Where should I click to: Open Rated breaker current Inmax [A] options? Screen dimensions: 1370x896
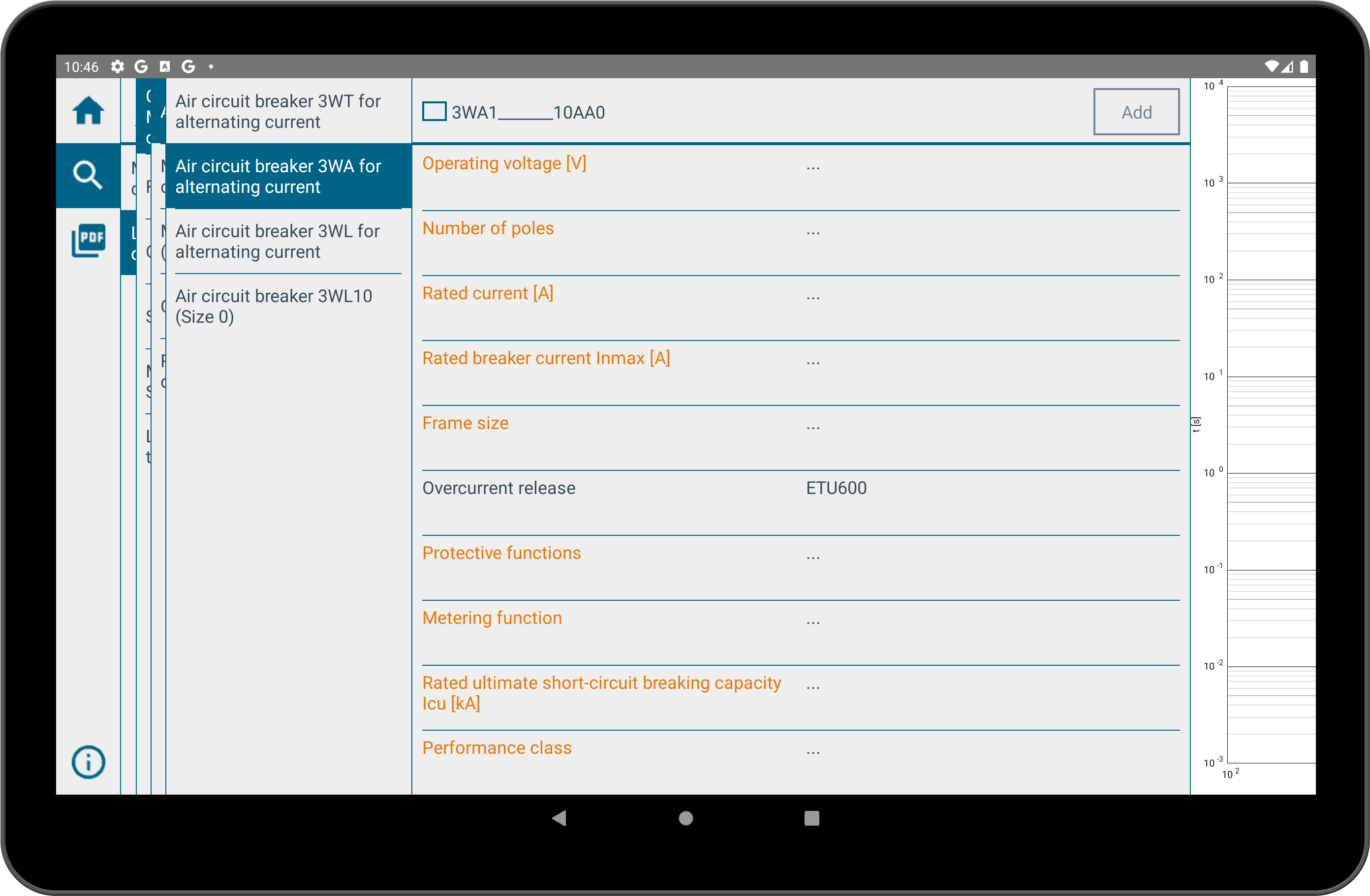[801, 373]
